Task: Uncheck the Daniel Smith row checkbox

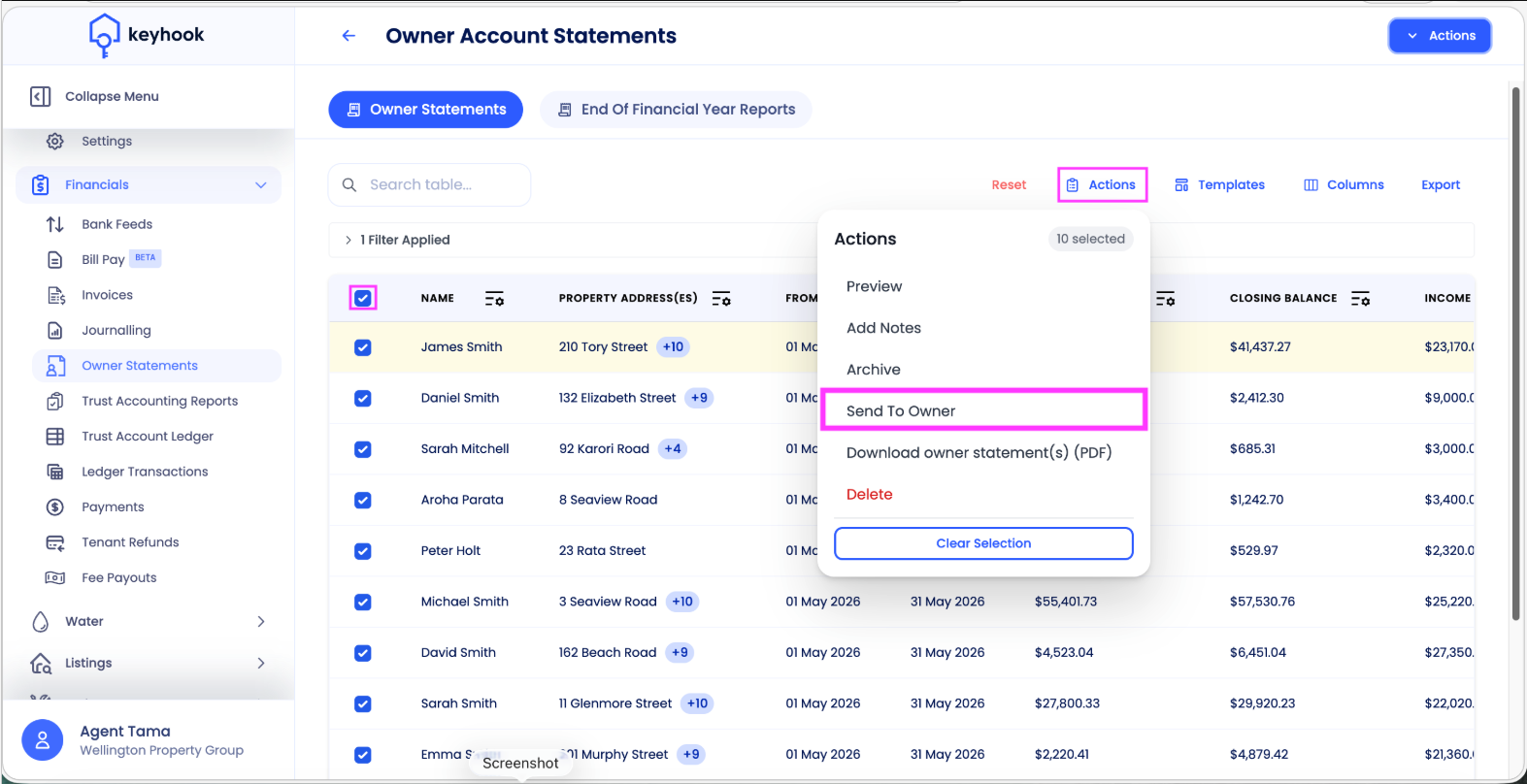Action: pyautogui.click(x=363, y=398)
